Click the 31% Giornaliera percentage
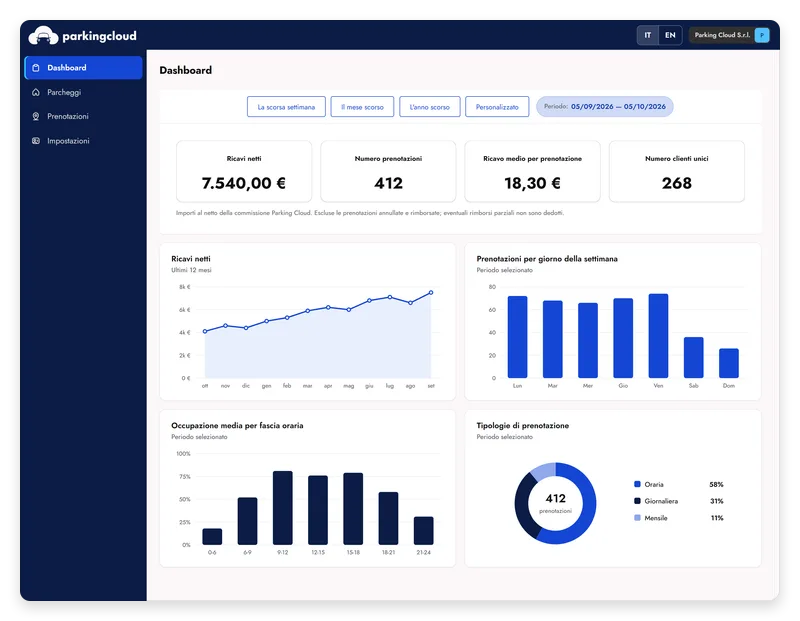The image size is (800, 621). 717,501
